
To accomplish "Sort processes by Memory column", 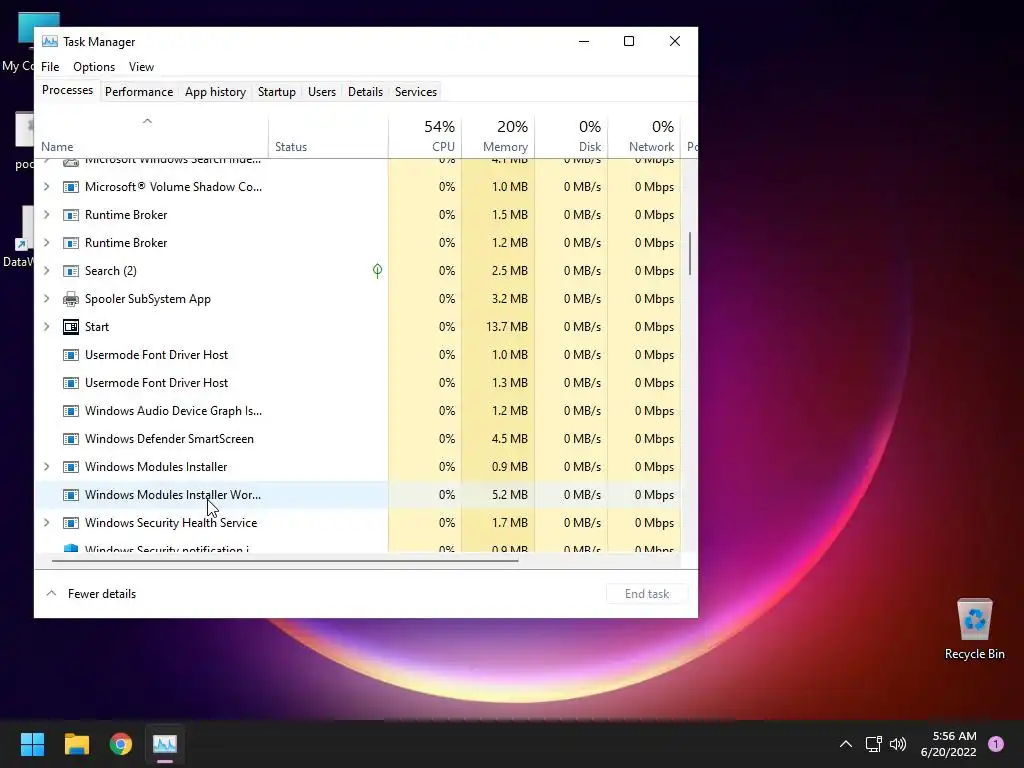I will [x=498, y=136].
